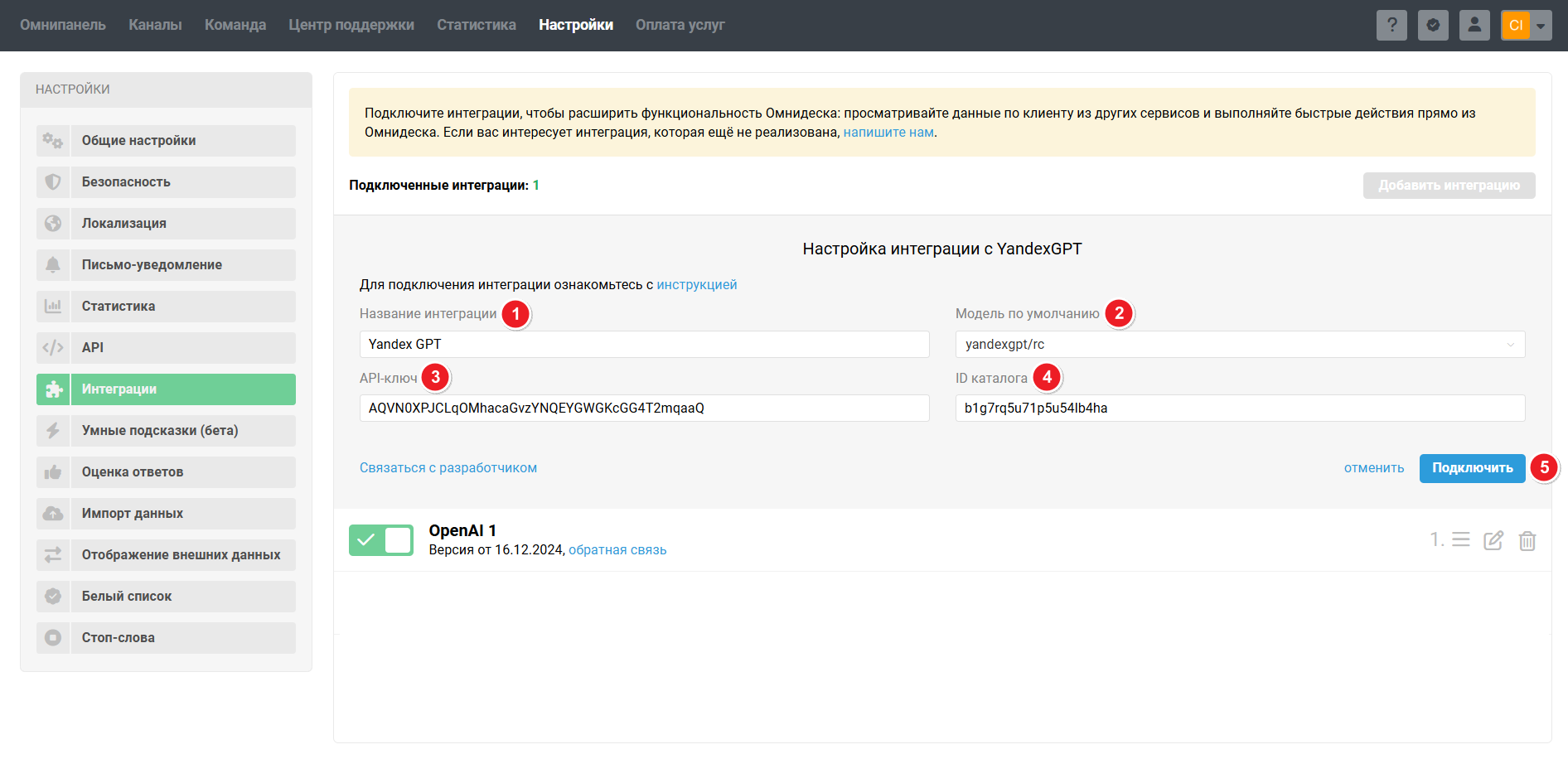Click the shield icon beside Безопасность
Image resolution: width=1568 pixels, height=759 pixels.
[x=53, y=182]
